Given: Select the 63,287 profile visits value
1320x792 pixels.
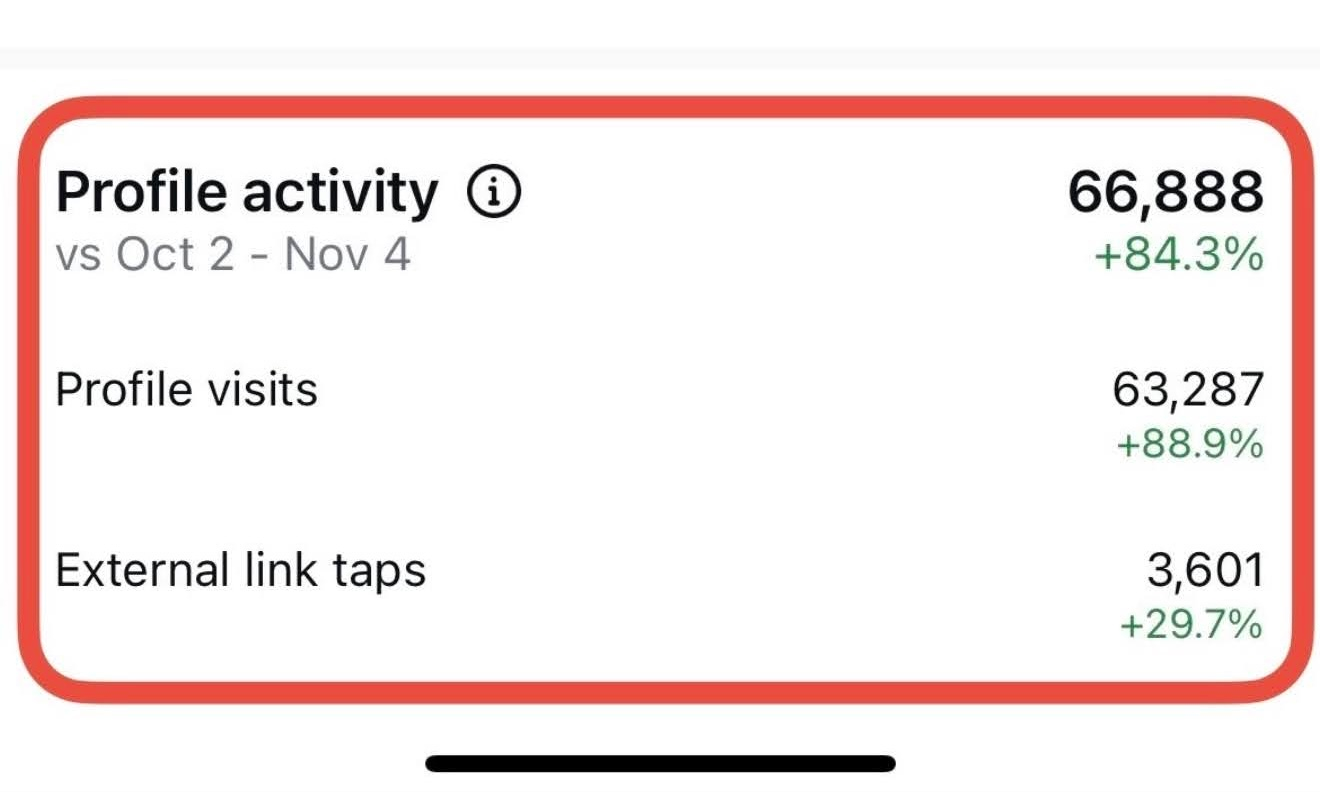Looking at the screenshot, I should click(x=1186, y=390).
